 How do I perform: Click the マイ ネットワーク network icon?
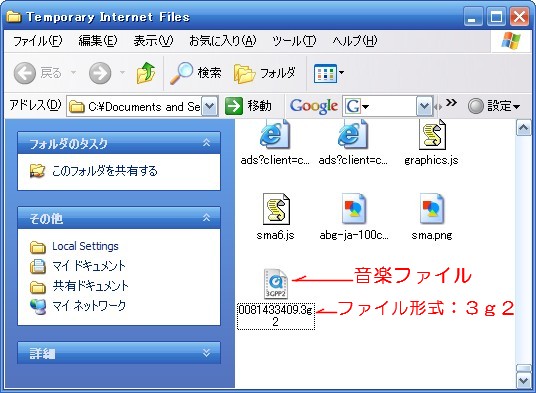[38, 306]
